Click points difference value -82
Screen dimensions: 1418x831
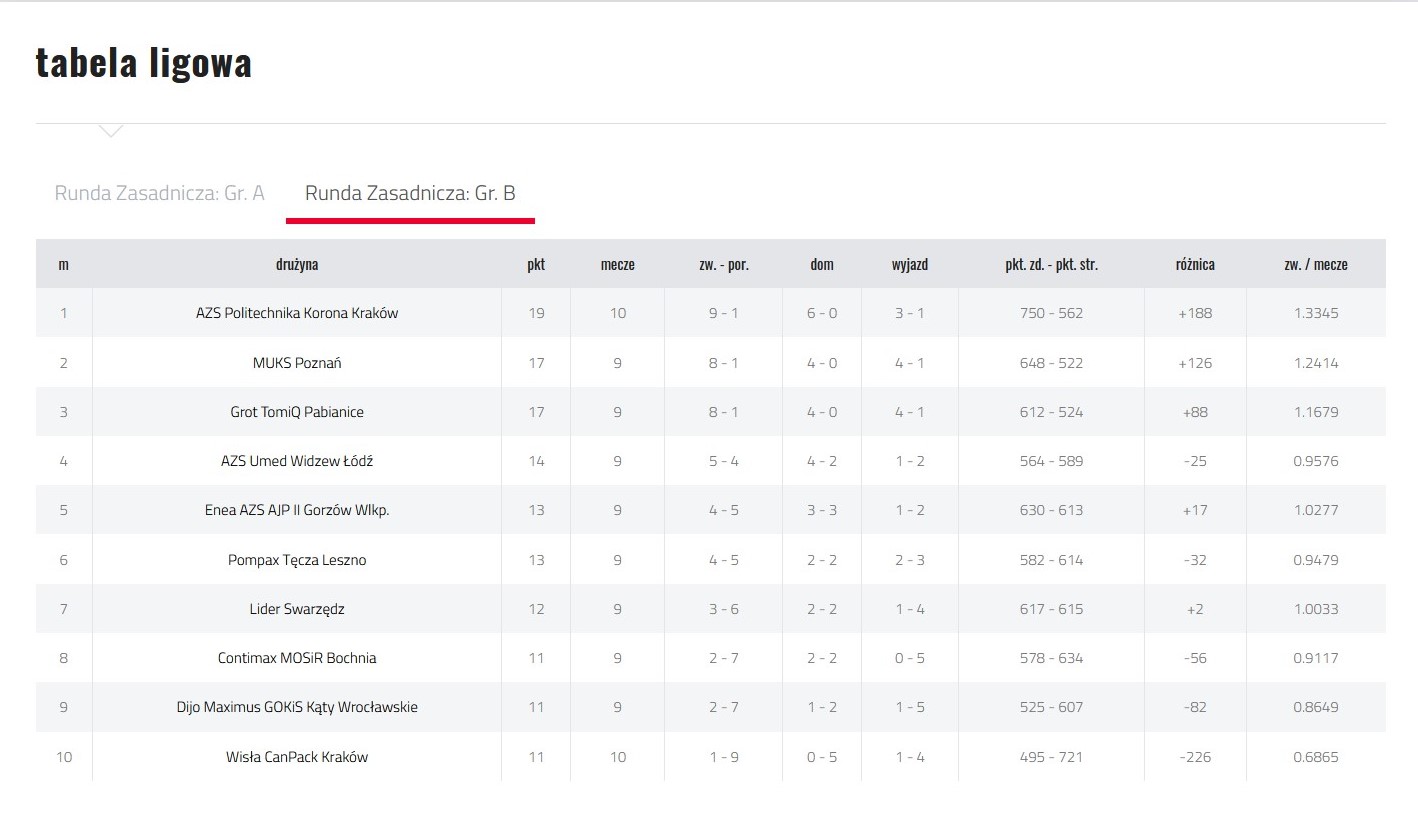point(1195,707)
